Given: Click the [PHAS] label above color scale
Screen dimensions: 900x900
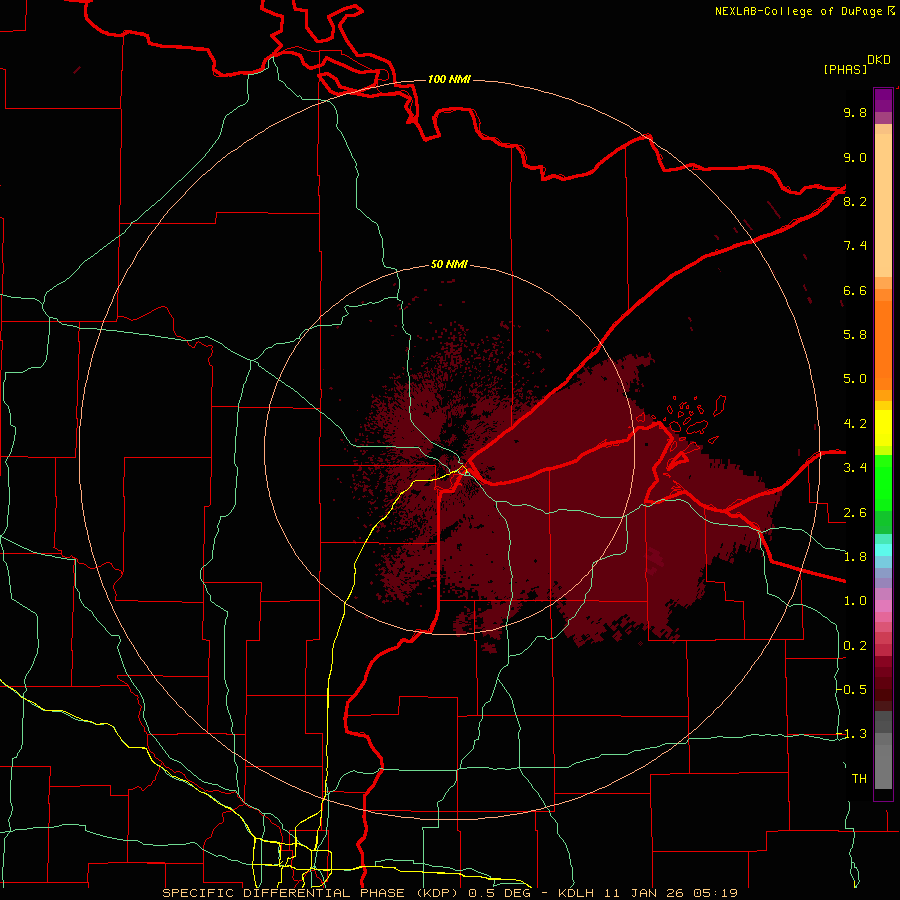Looking at the screenshot, I should (x=845, y=69).
